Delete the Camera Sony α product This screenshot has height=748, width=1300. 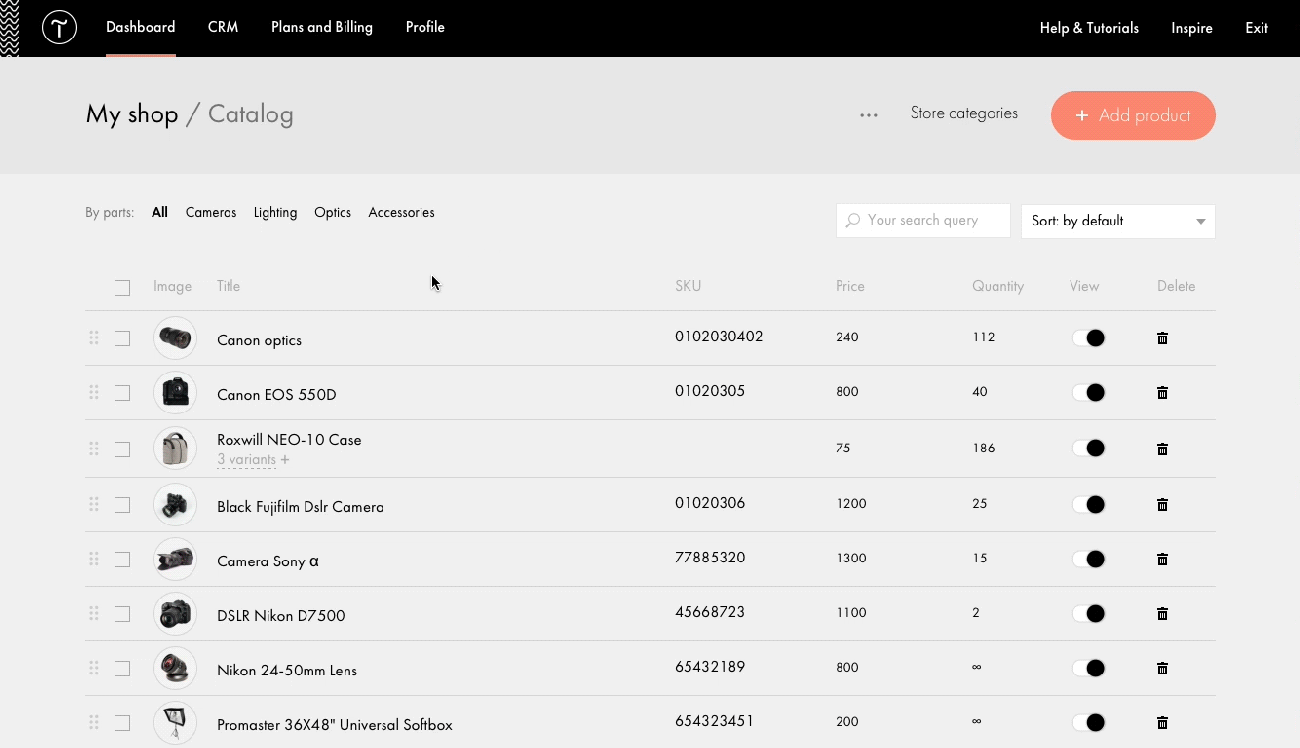[1162, 559]
